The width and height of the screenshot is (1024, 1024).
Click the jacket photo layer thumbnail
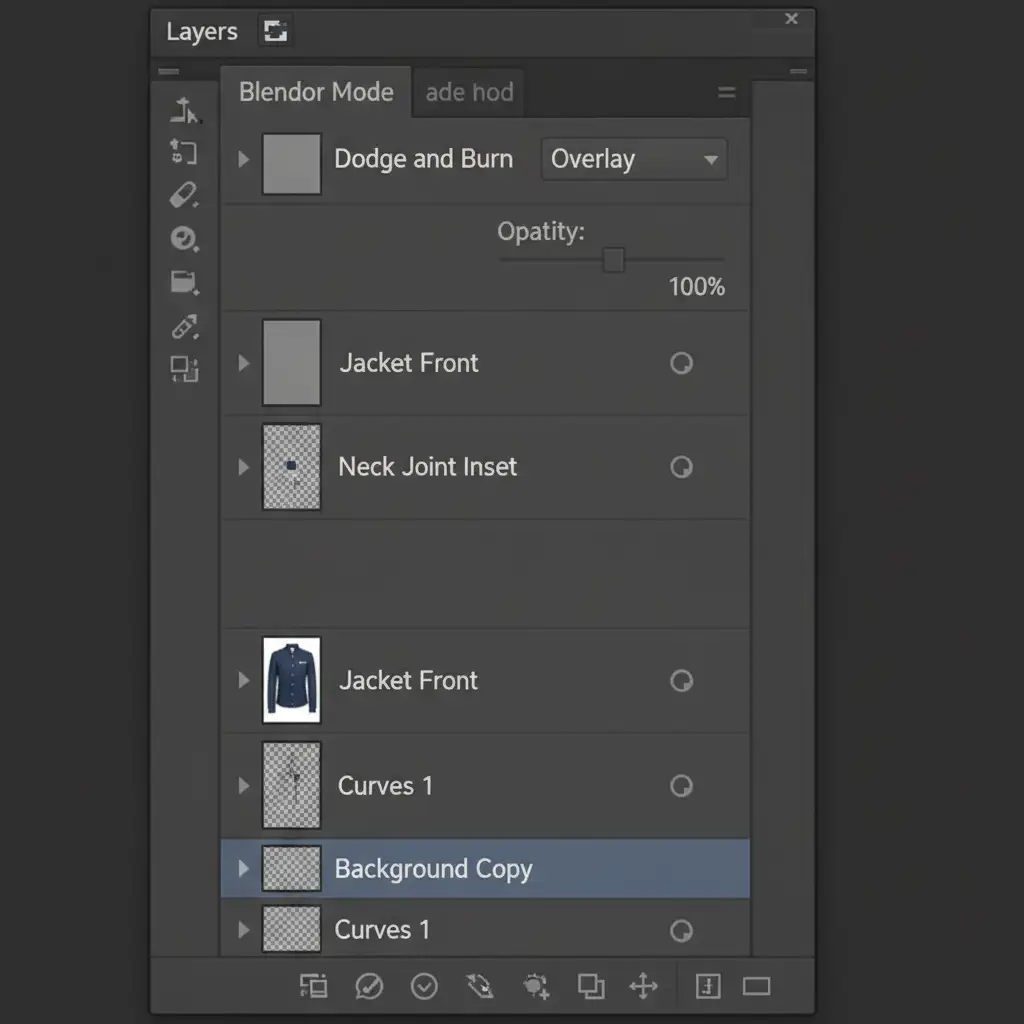(x=291, y=680)
